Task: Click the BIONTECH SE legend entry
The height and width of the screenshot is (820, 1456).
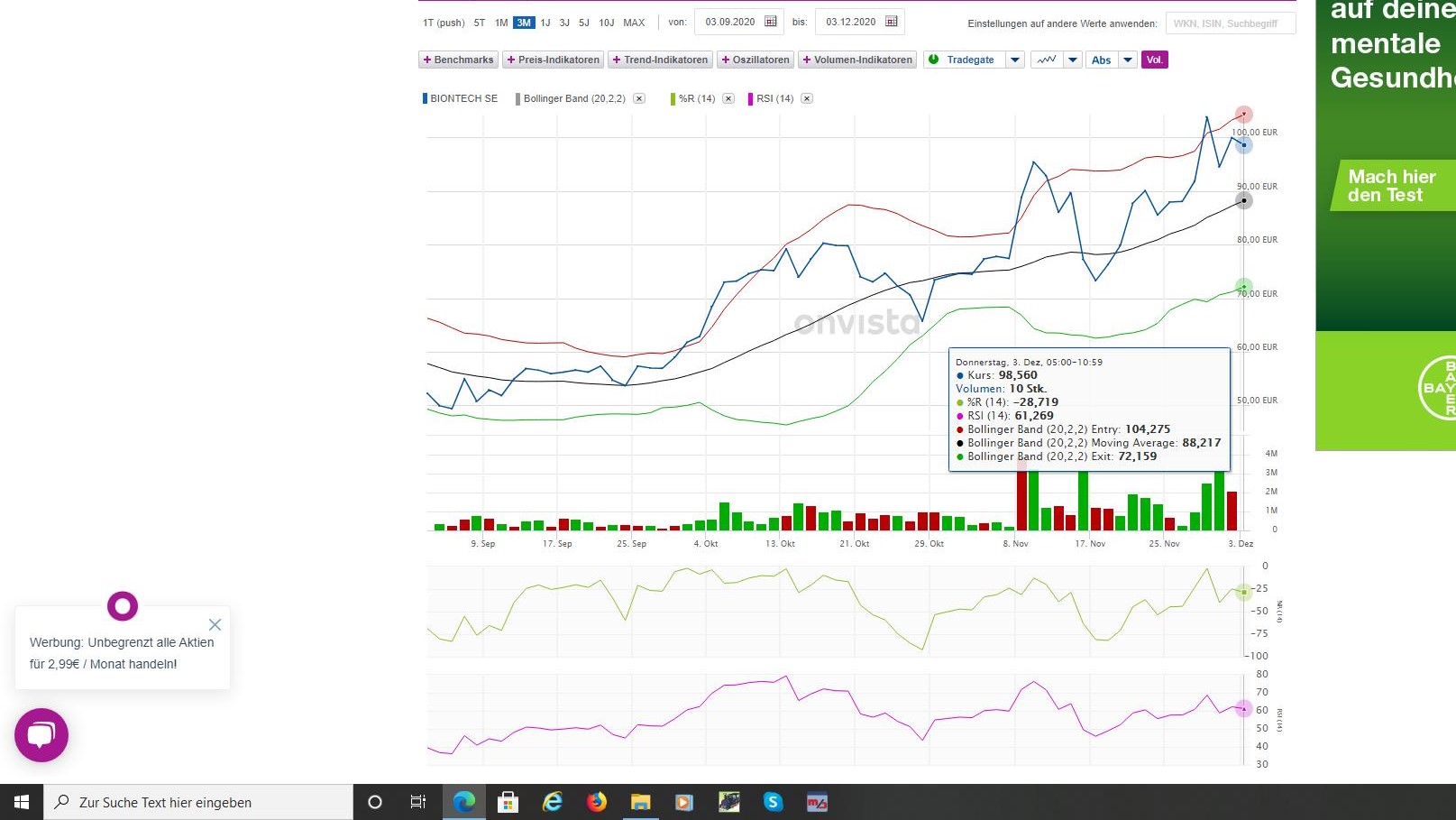Action: tap(461, 98)
